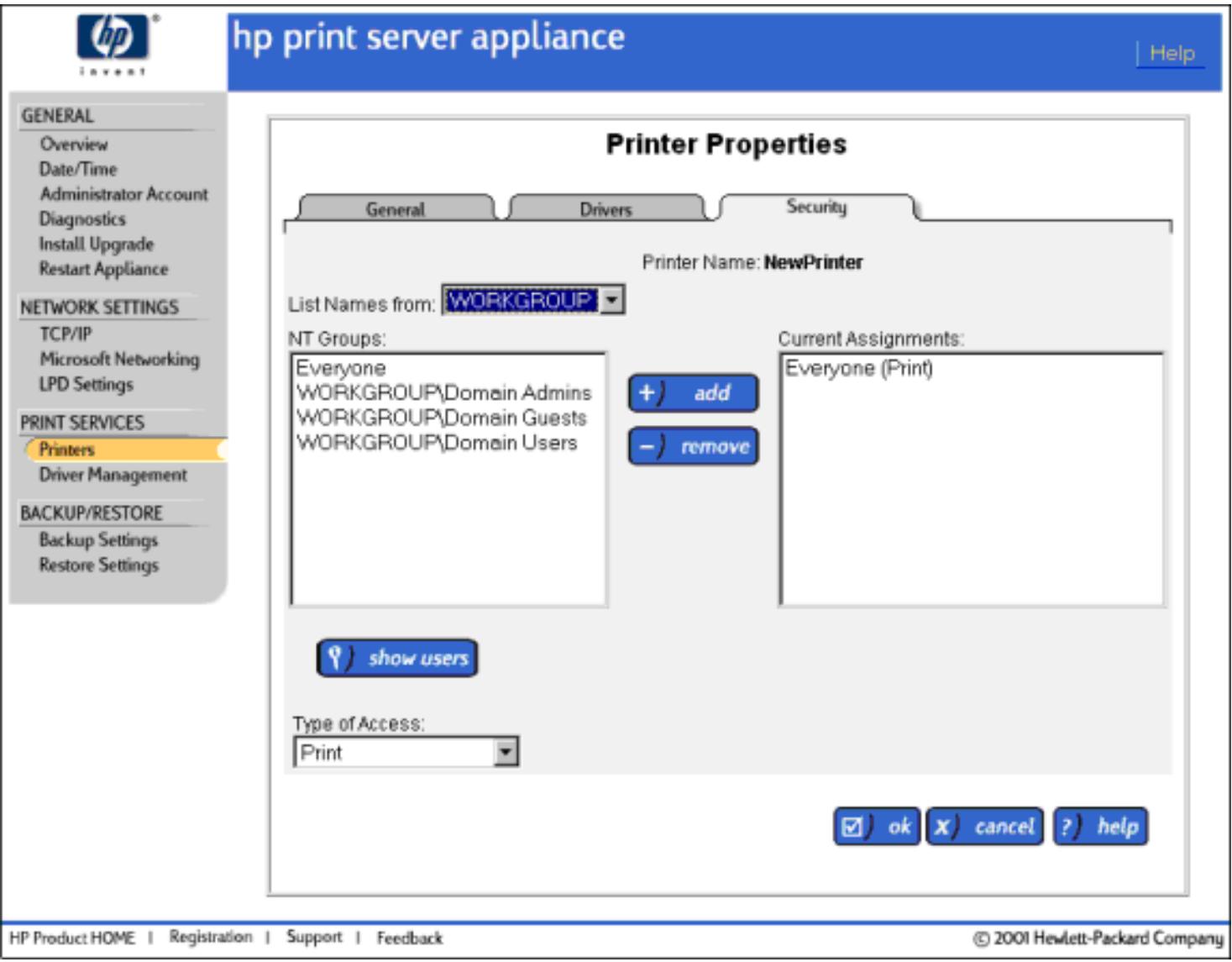Image resolution: width=1232 pixels, height=962 pixels.
Task: Select WORKGROUP\Domain Admins in the list
Action: [x=443, y=392]
